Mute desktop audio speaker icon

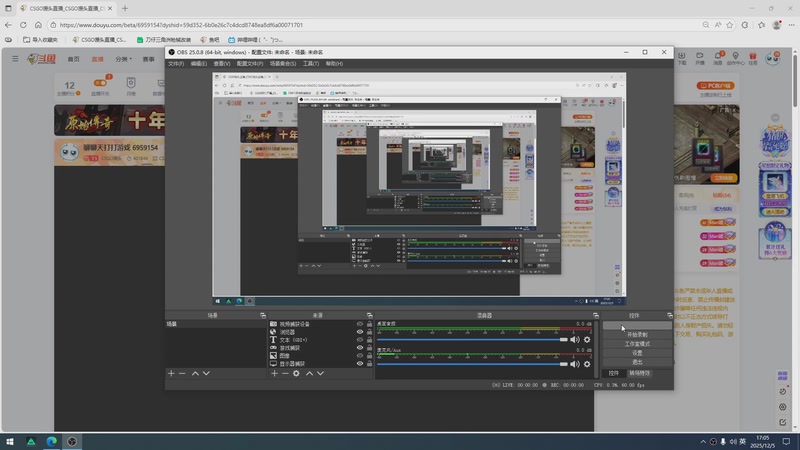[x=575, y=340]
